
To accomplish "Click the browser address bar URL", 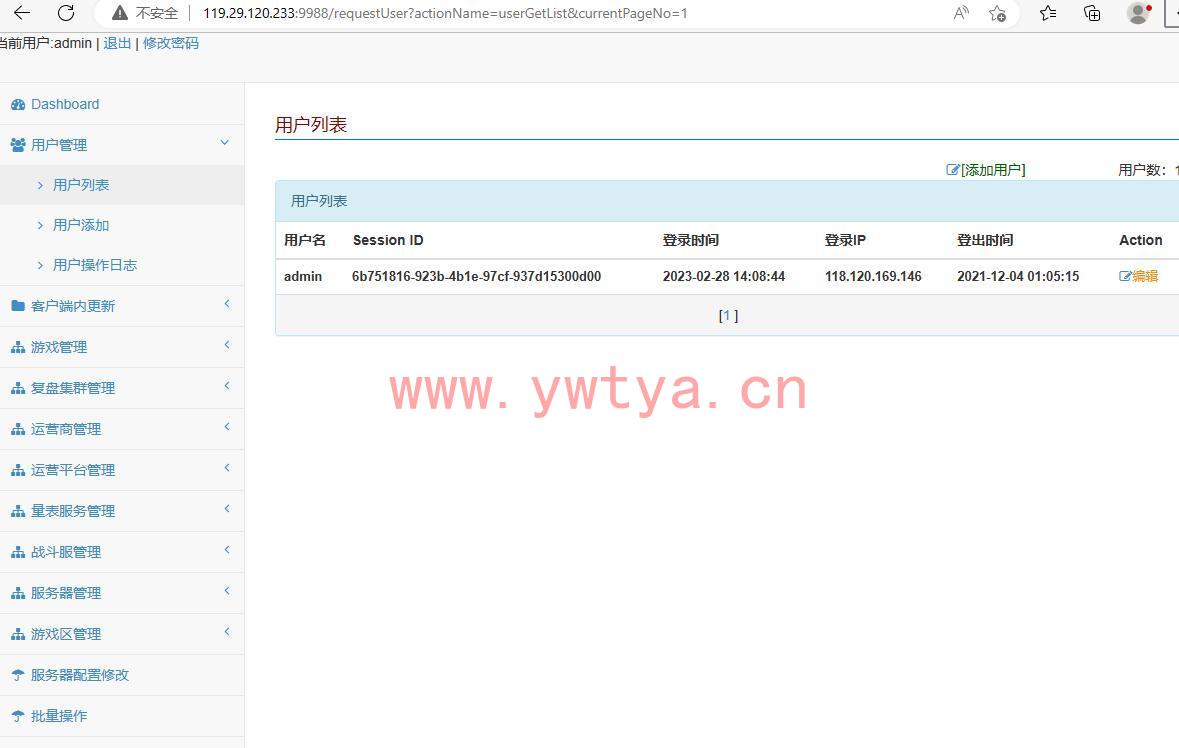I will pyautogui.click(x=445, y=13).
